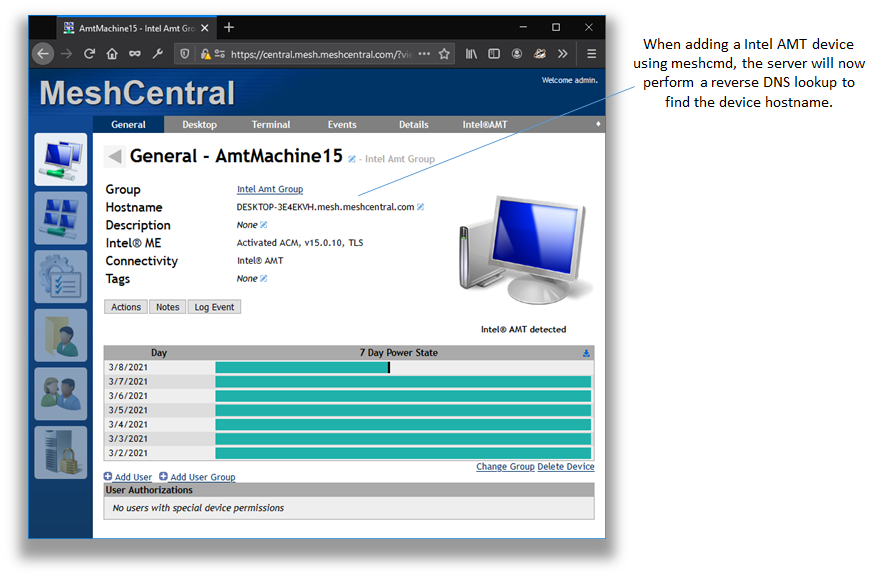This screenshot has height=578, width=880.
Task: Click the connection lock warning icon
Action: 205,54
